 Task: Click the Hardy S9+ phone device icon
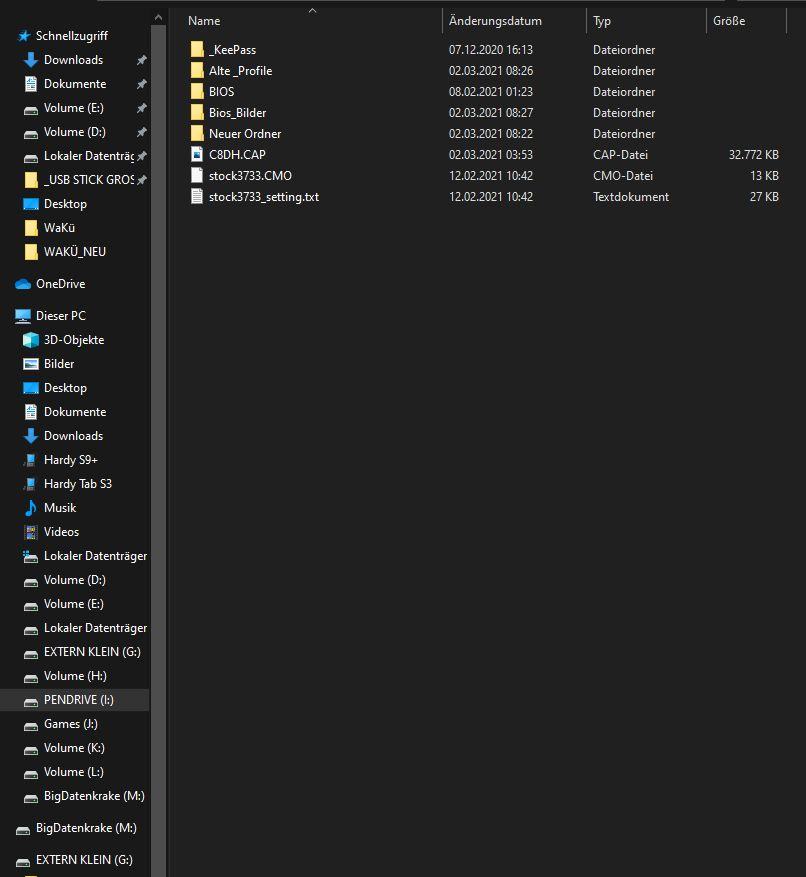pyautogui.click(x=31, y=460)
